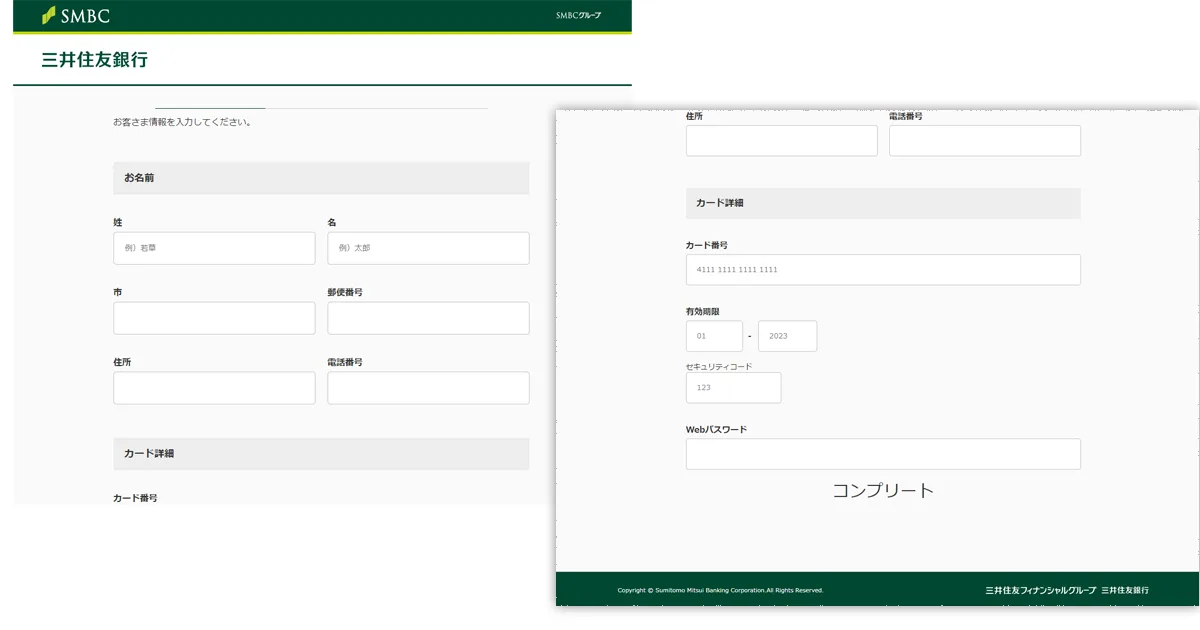Select 住所 address field in back window
This screenshot has width=1200, height=630.
click(x=214, y=388)
